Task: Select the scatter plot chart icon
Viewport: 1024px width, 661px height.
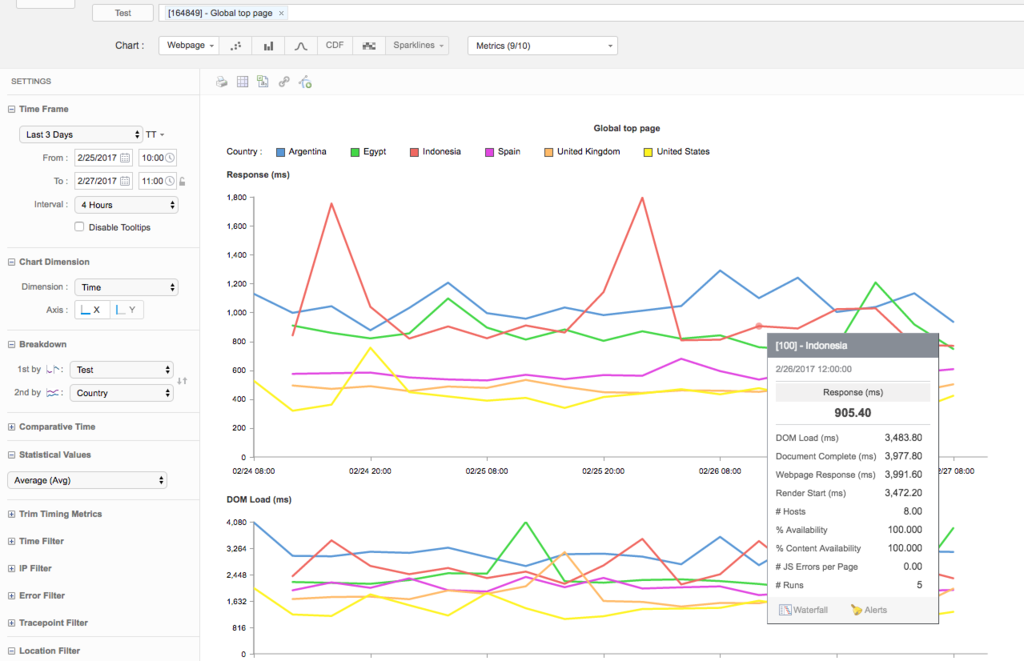Action: tap(236, 46)
